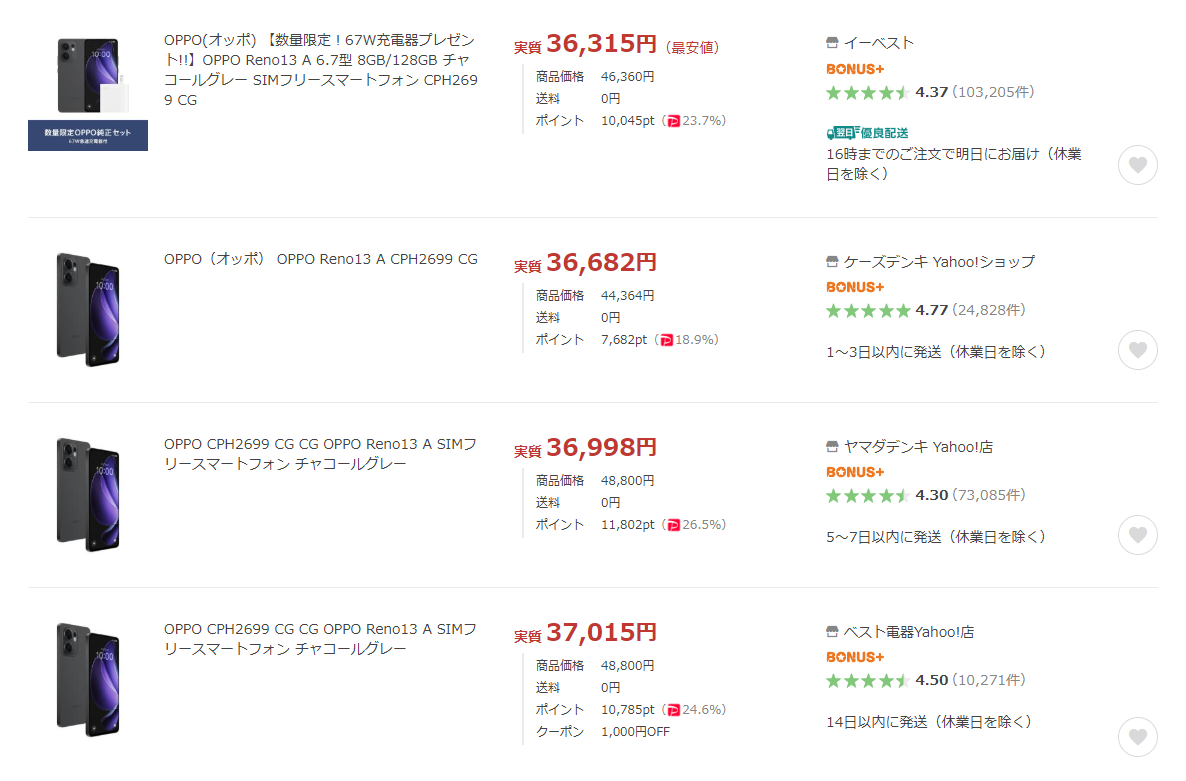
Task: Select the second listing's phone thumbnail
Action: [x=88, y=310]
